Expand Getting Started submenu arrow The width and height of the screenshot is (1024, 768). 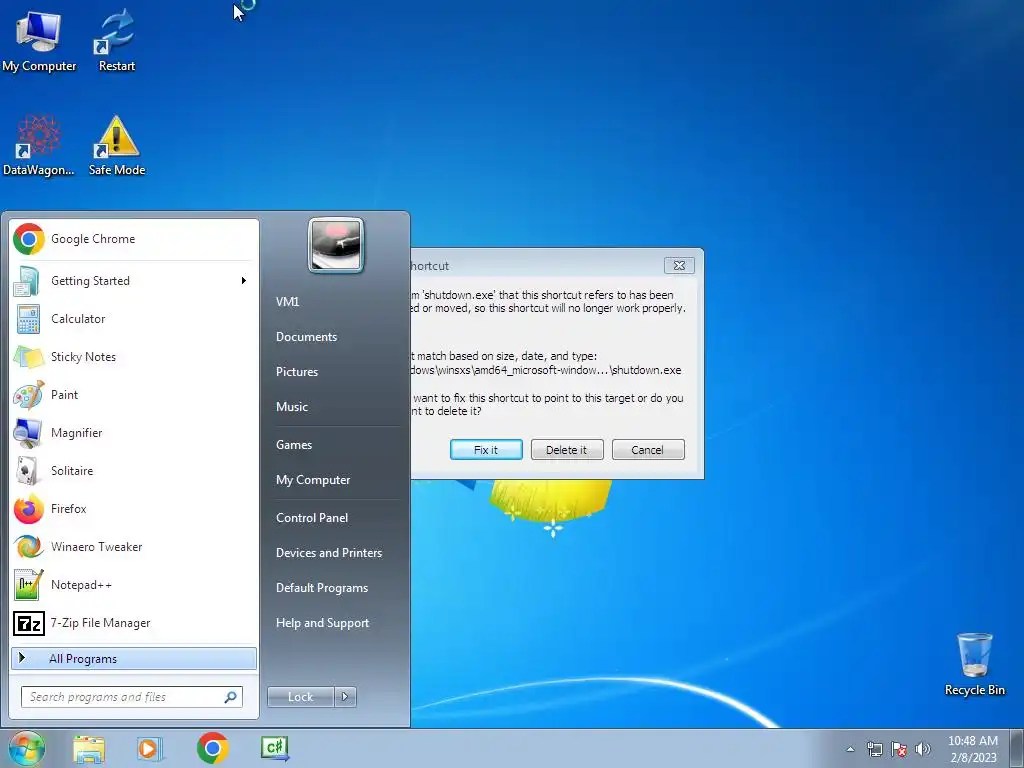244,281
